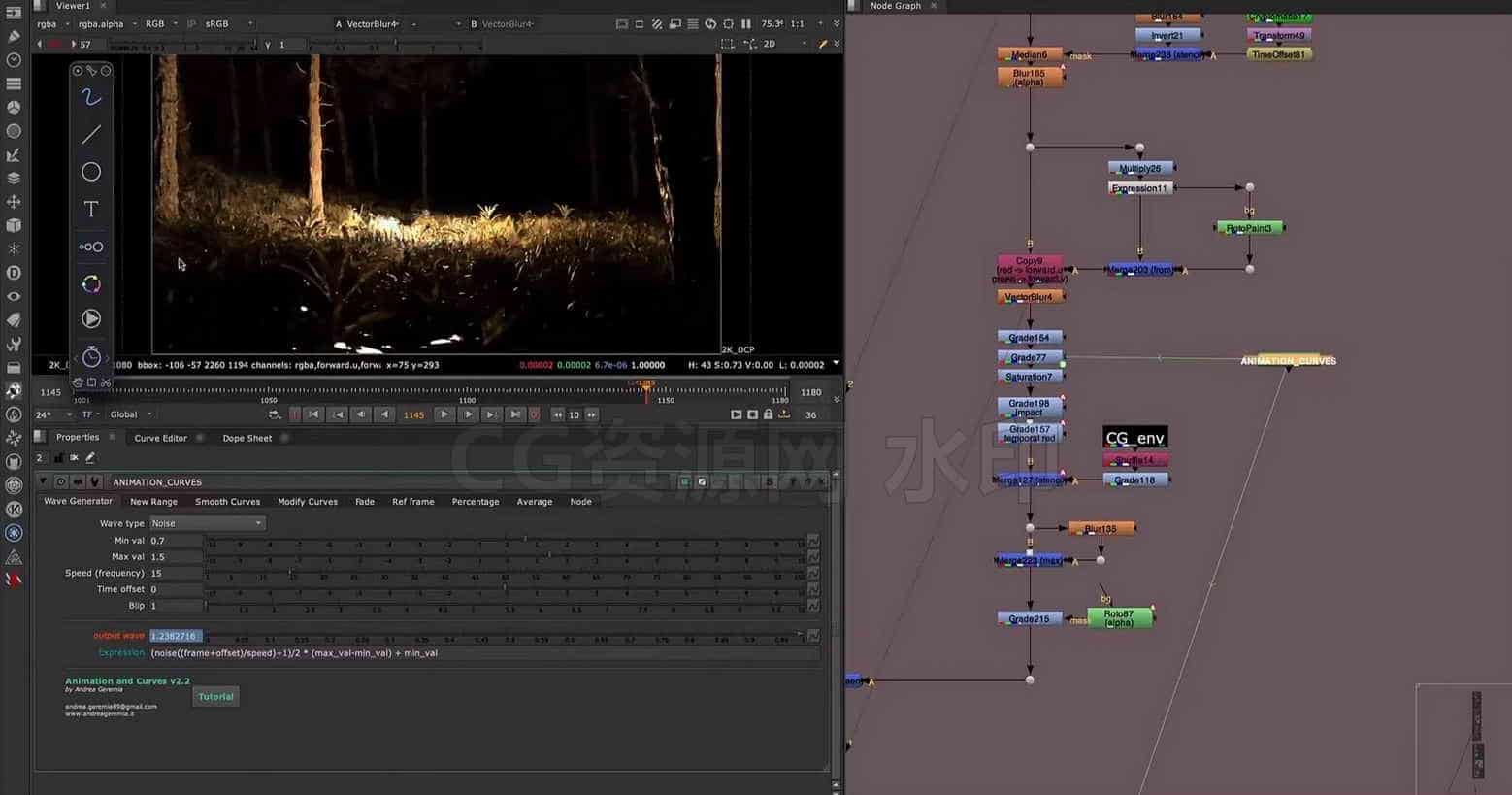Click the viewer refresh icon
The image size is (1512, 795).
[710, 23]
